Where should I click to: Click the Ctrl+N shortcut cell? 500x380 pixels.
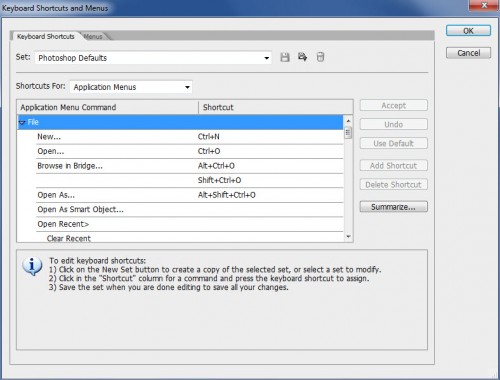coord(209,137)
